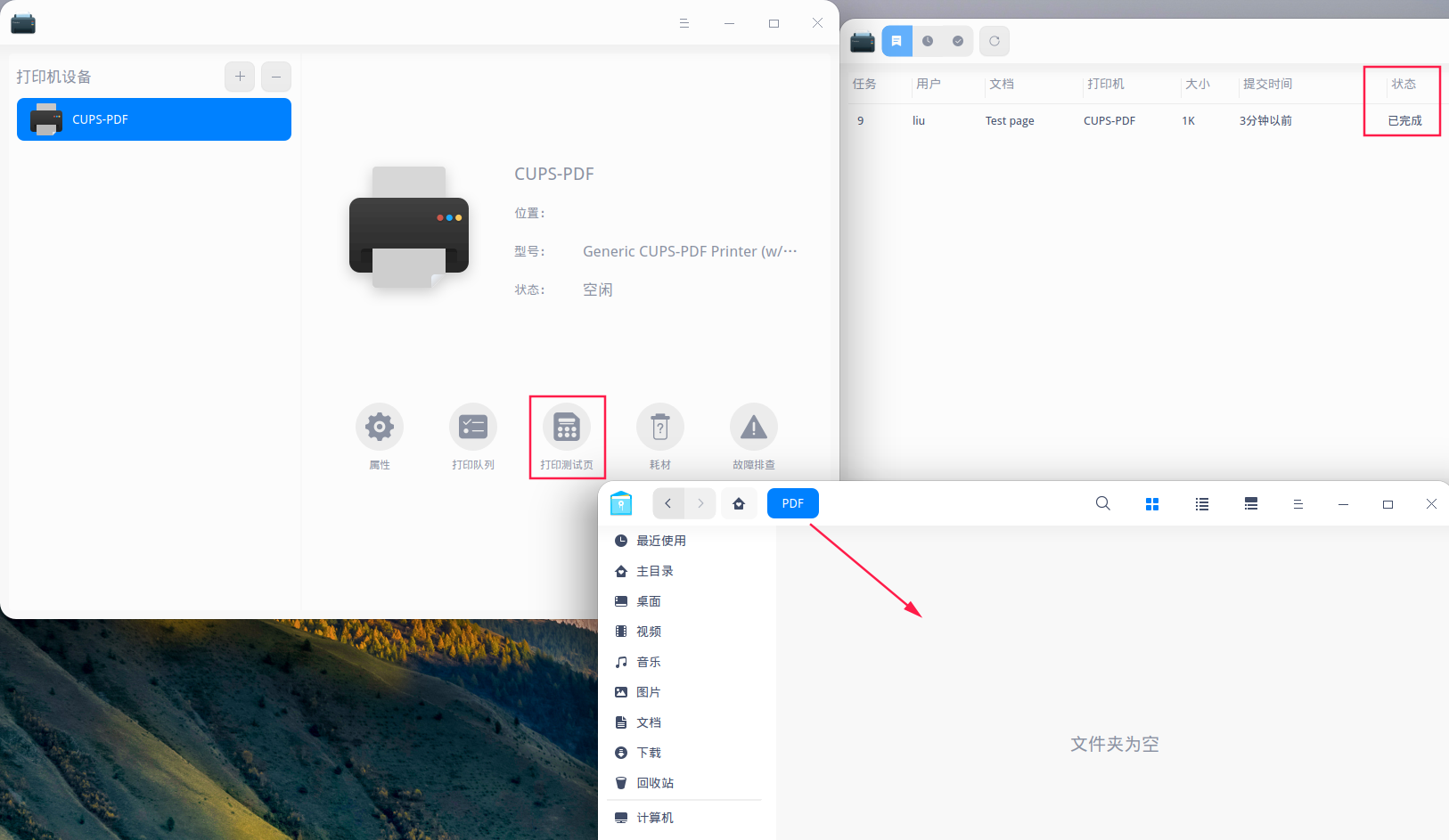This screenshot has height=840, width=1449.
Task: Sort jobs by 任务 column header
Action: 864,84
